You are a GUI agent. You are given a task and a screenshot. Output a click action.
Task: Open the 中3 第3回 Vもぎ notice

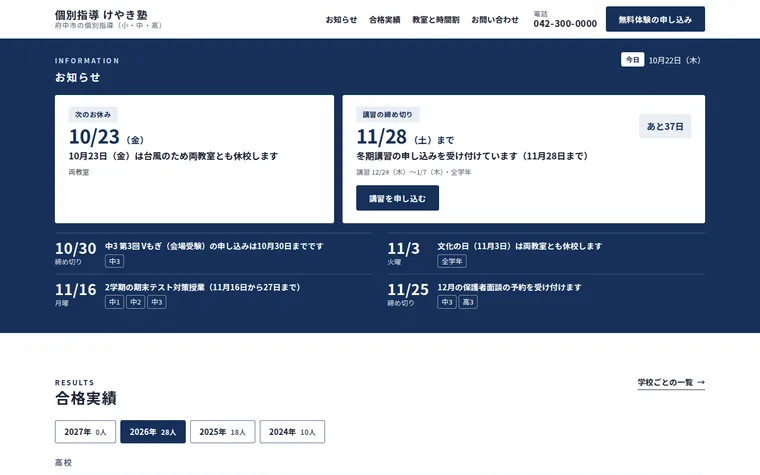point(214,246)
